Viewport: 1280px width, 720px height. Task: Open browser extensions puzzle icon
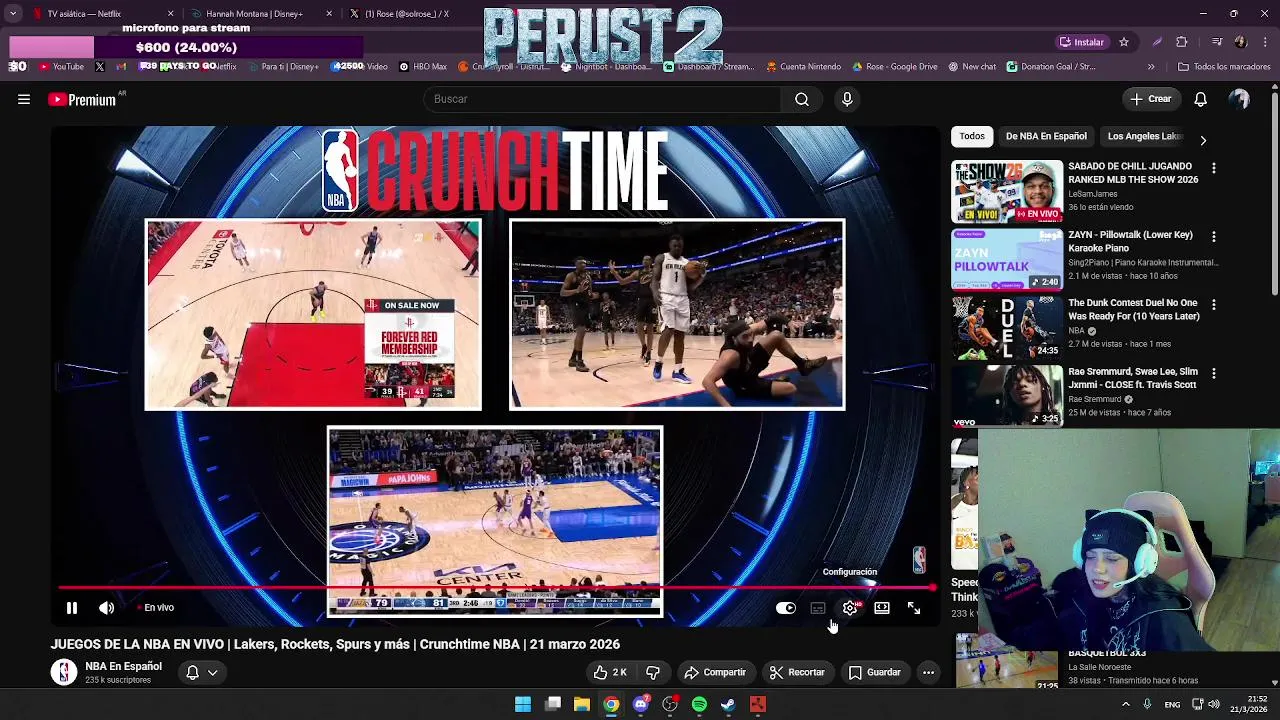tap(1182, 42)
